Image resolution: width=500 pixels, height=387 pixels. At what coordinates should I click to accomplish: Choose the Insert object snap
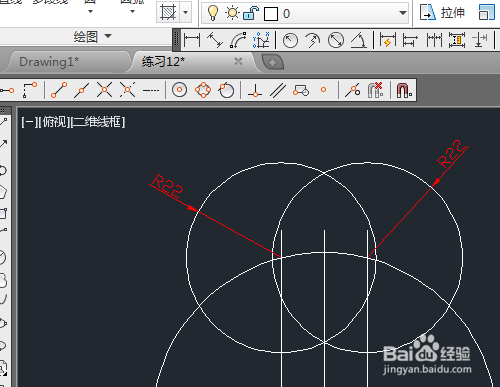pyautogui.click(x=301, y=90)
